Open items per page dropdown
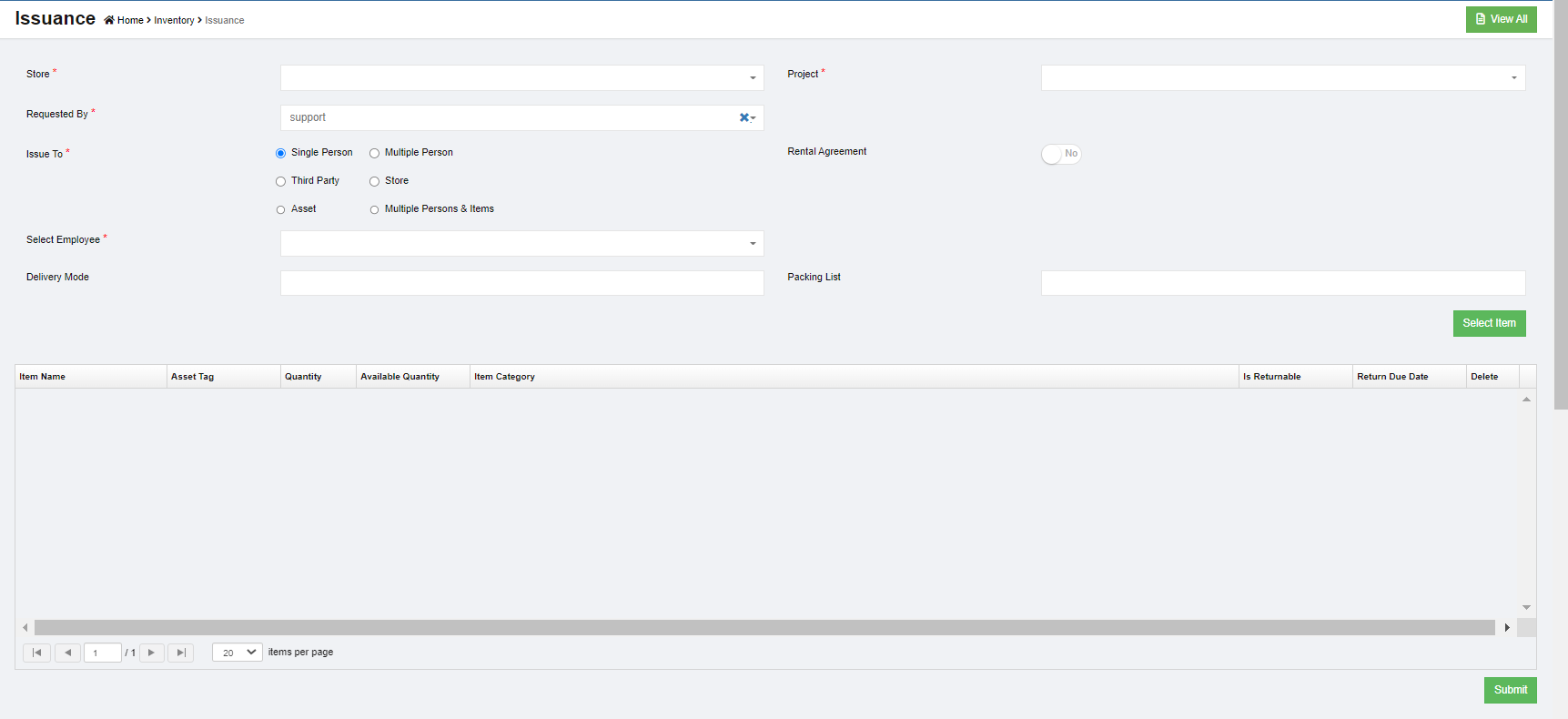 coord(238,653)
